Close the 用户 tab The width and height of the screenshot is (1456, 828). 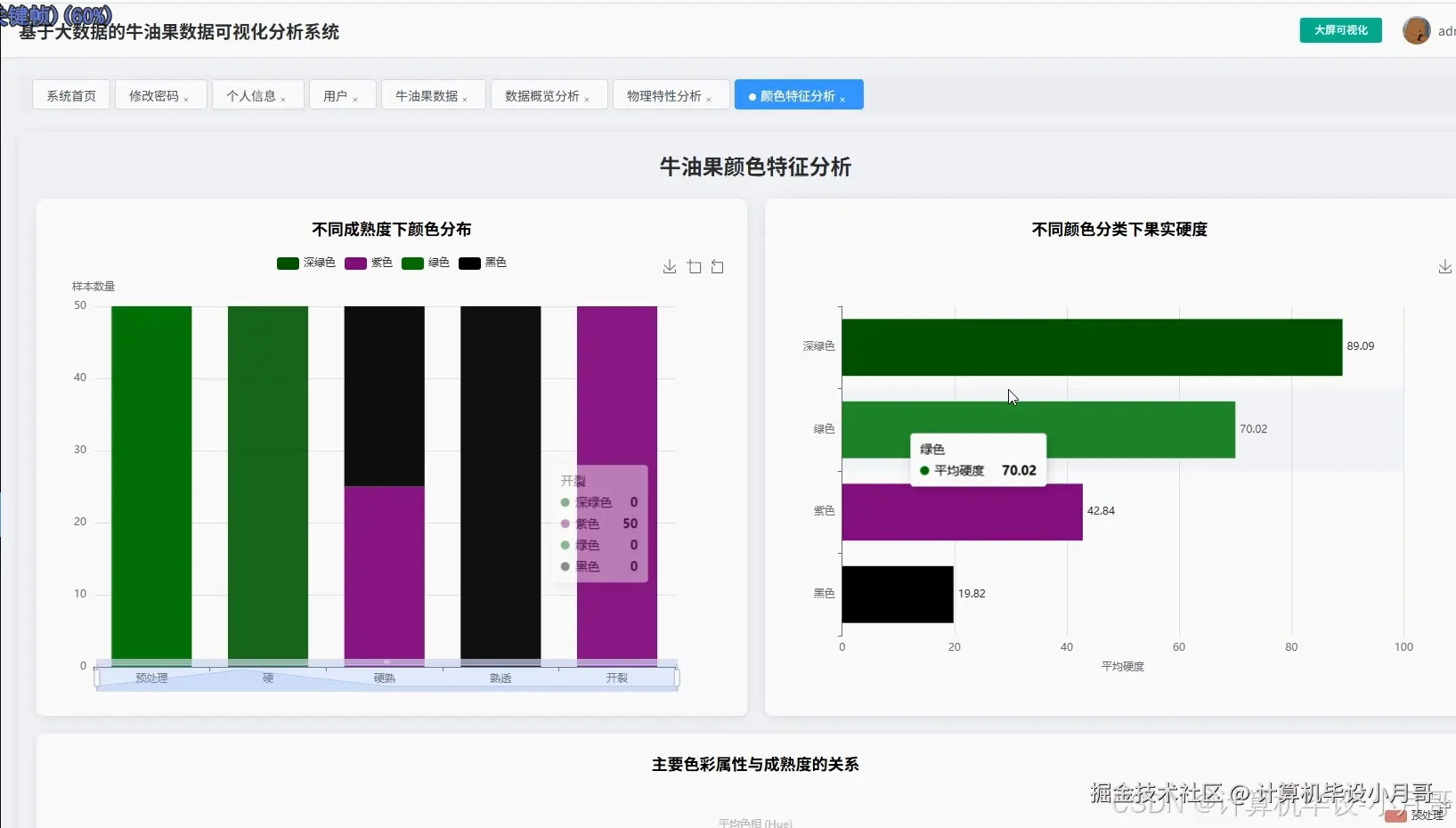pos(356,97)
